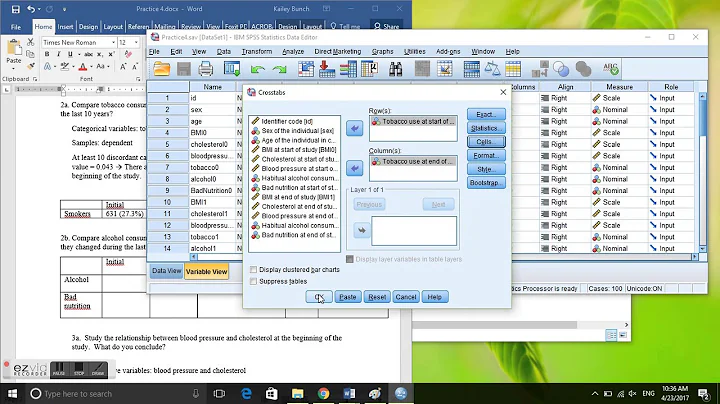Toggle Superscript in Word ribbon
Screen dimensions: 720x404
[x=111, y=54]
